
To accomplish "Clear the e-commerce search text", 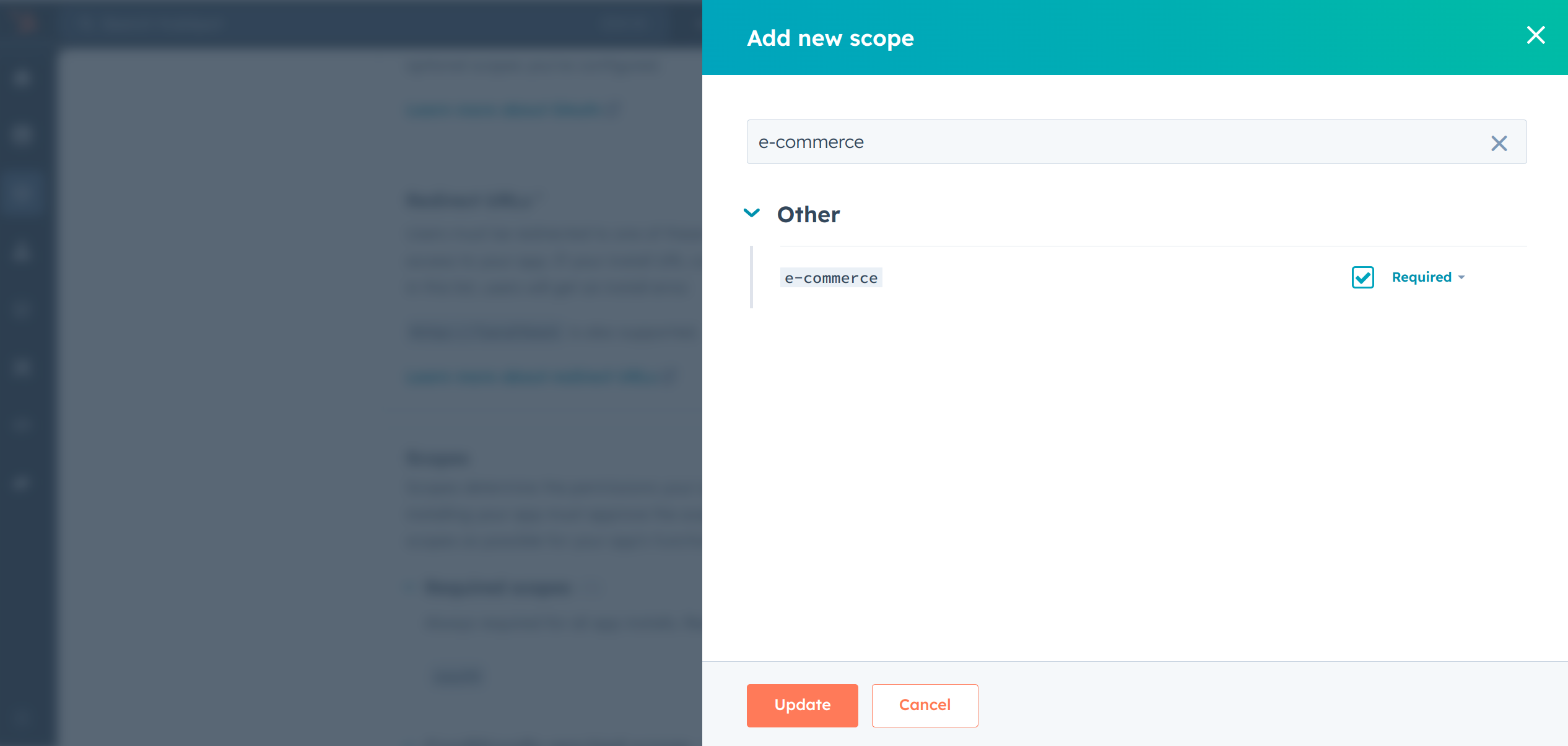I will tap(1499, 144).
